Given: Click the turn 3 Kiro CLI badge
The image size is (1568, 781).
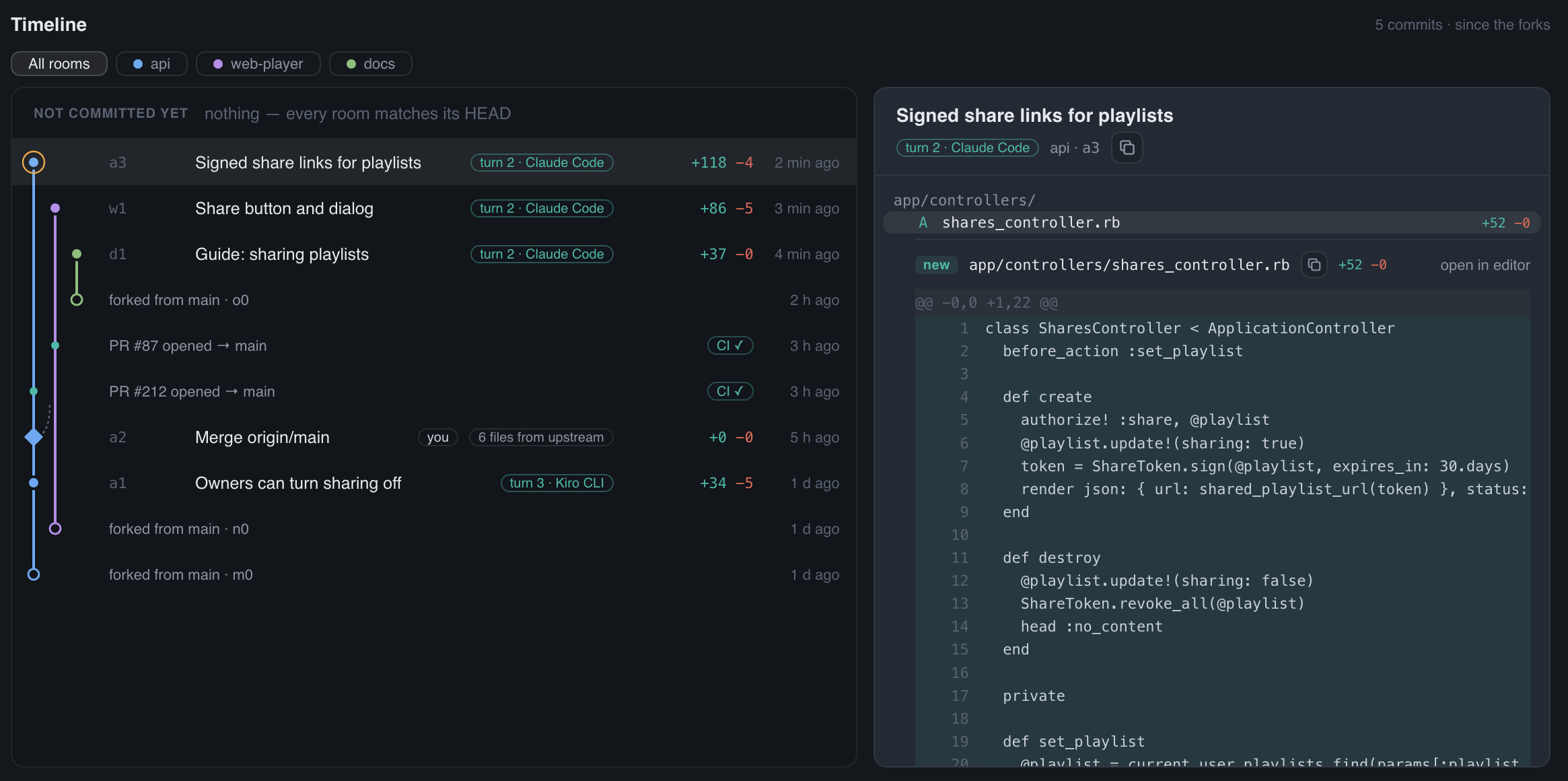Looking at the screenshot, I should click(x=557, y=483).
